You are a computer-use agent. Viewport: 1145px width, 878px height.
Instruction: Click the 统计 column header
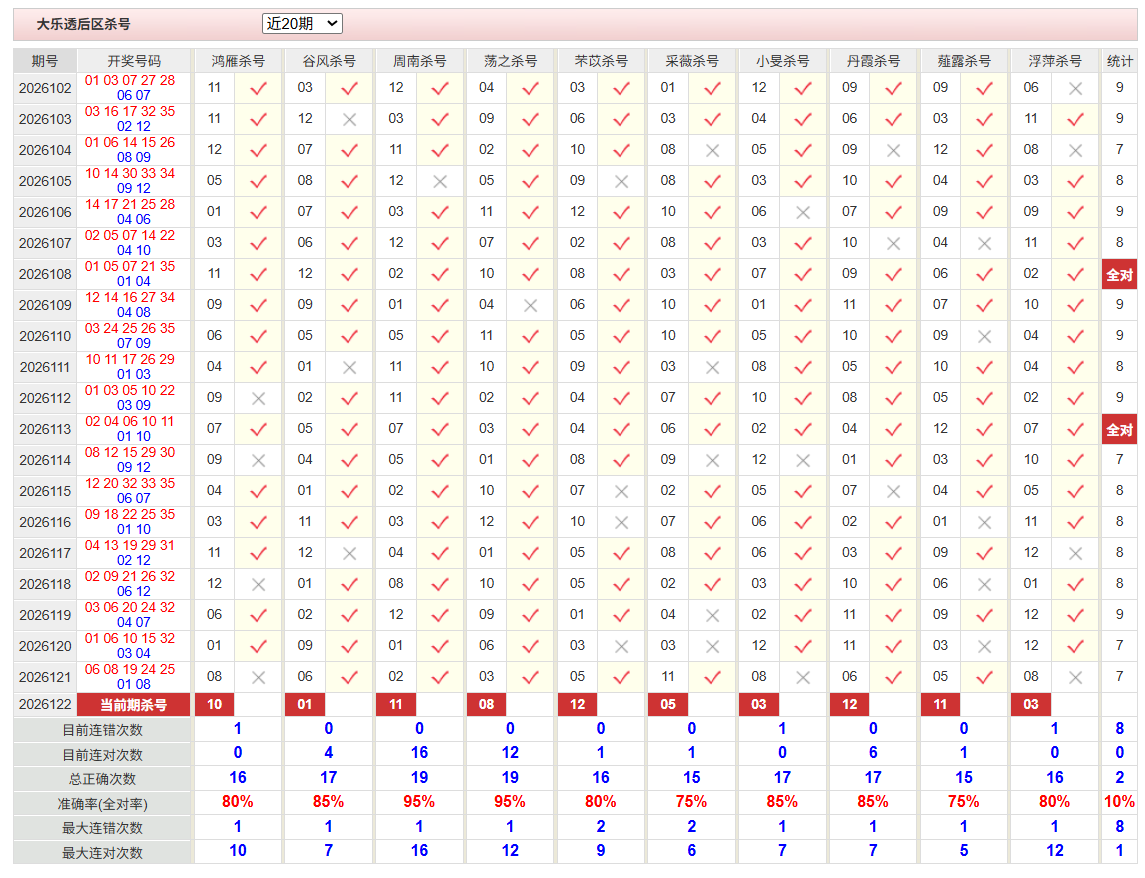click(x=1119, y=61)
